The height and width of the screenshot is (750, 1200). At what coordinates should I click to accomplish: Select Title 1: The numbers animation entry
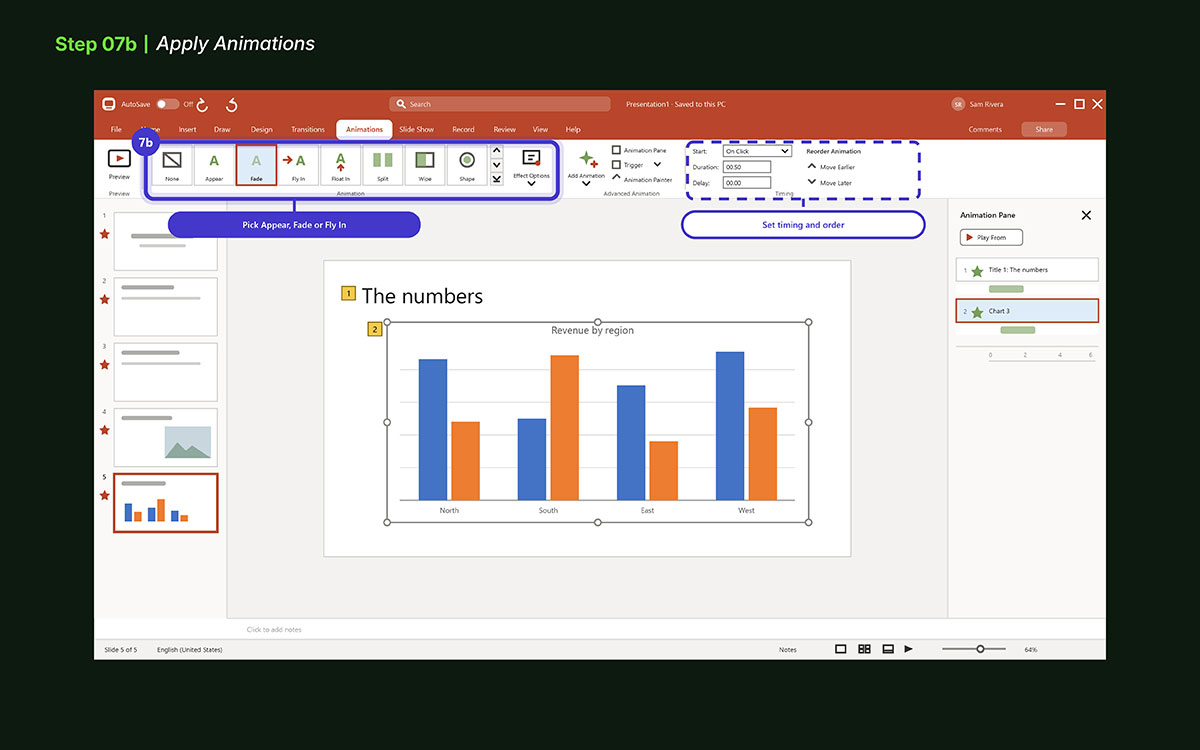click(x=1027, y=270)
